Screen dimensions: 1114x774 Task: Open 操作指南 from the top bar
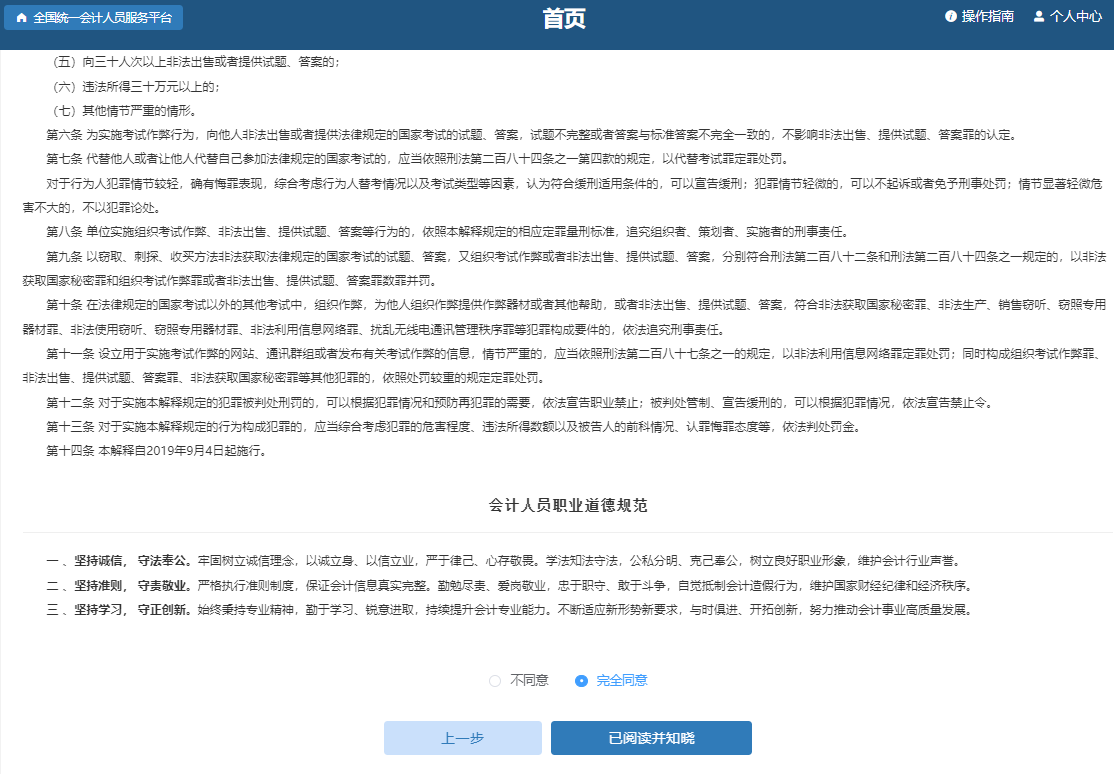tap(988, 16)
